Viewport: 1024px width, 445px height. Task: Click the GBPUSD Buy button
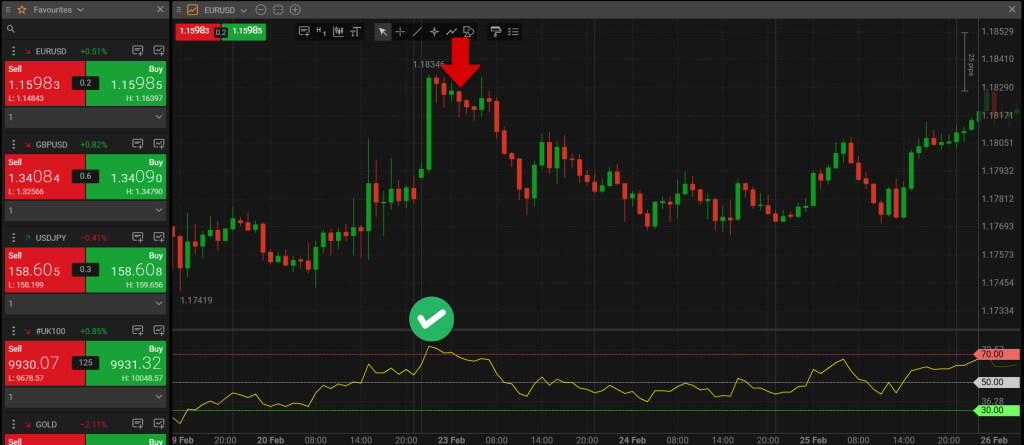[x=128, y=178]
